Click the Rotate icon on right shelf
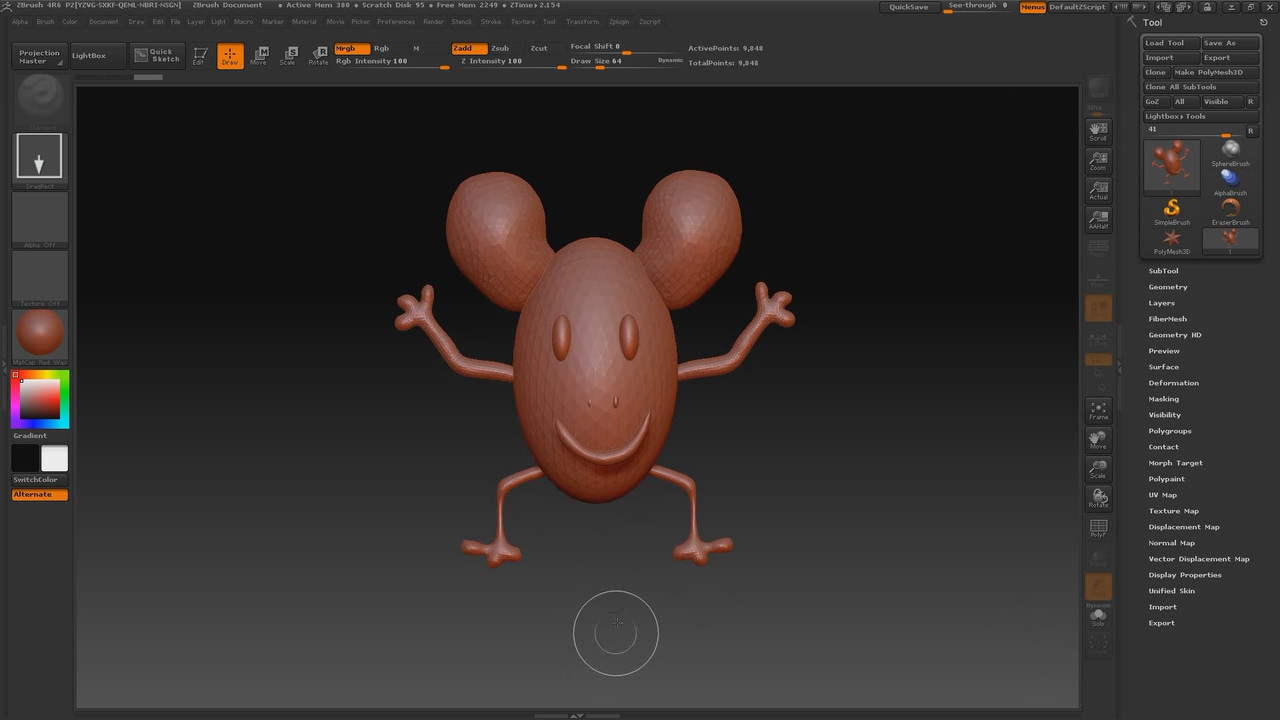Screen dimensions: 1280x720 click(1098, 498)
